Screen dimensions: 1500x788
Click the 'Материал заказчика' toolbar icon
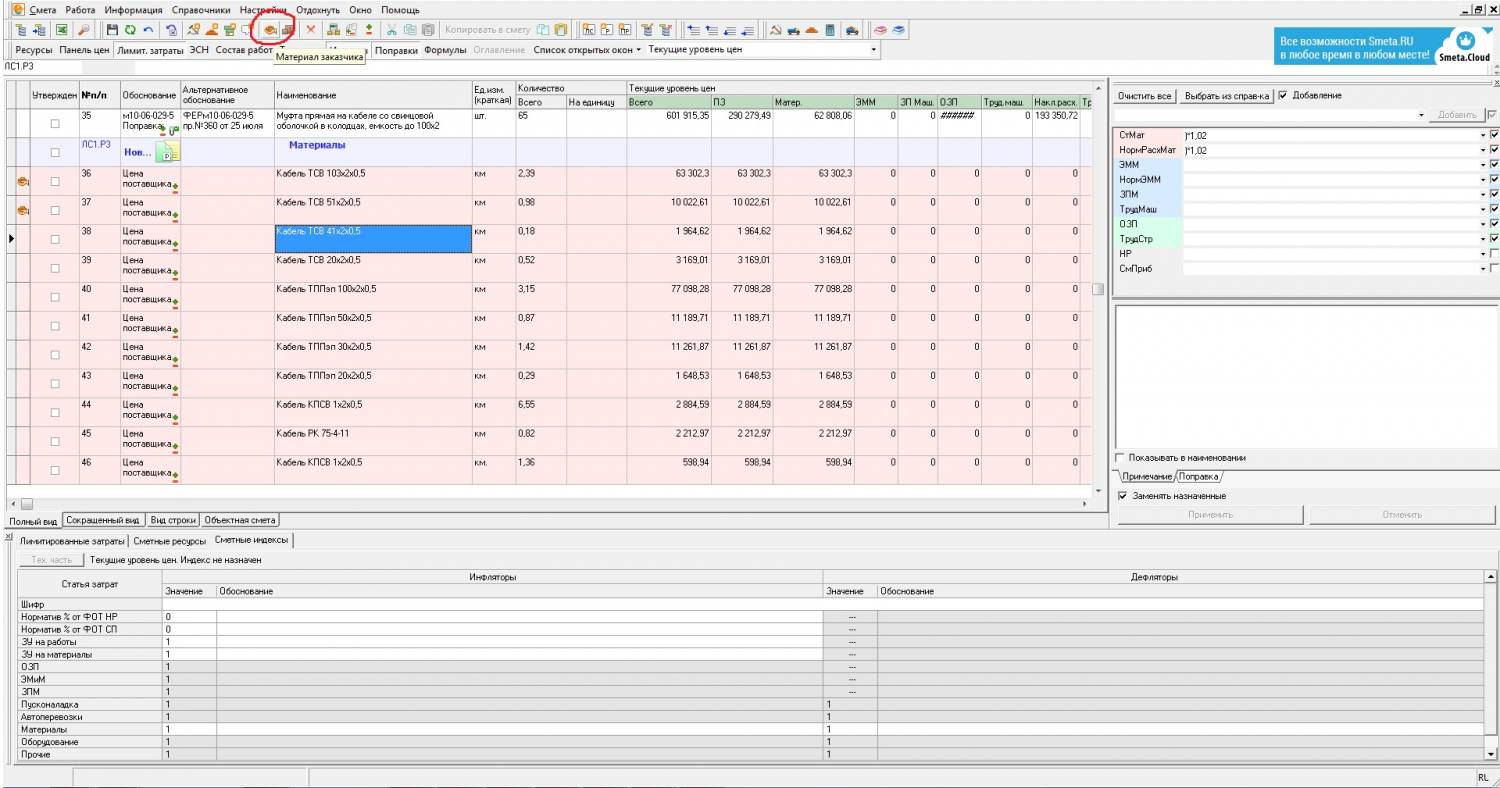(269, 30)
